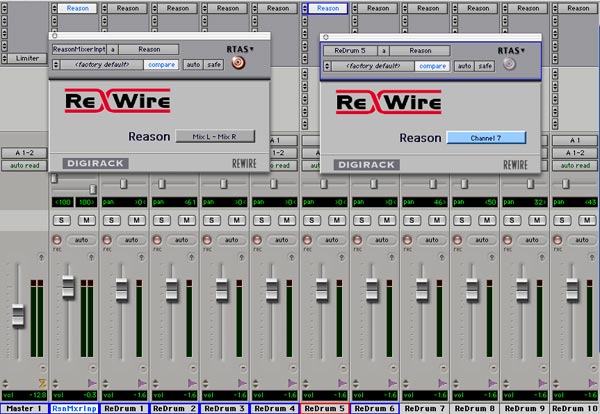Viewport: 600px width, 414px height.
Task: Solo the RsnMxrInp track
Action: (x=62, y=220)
